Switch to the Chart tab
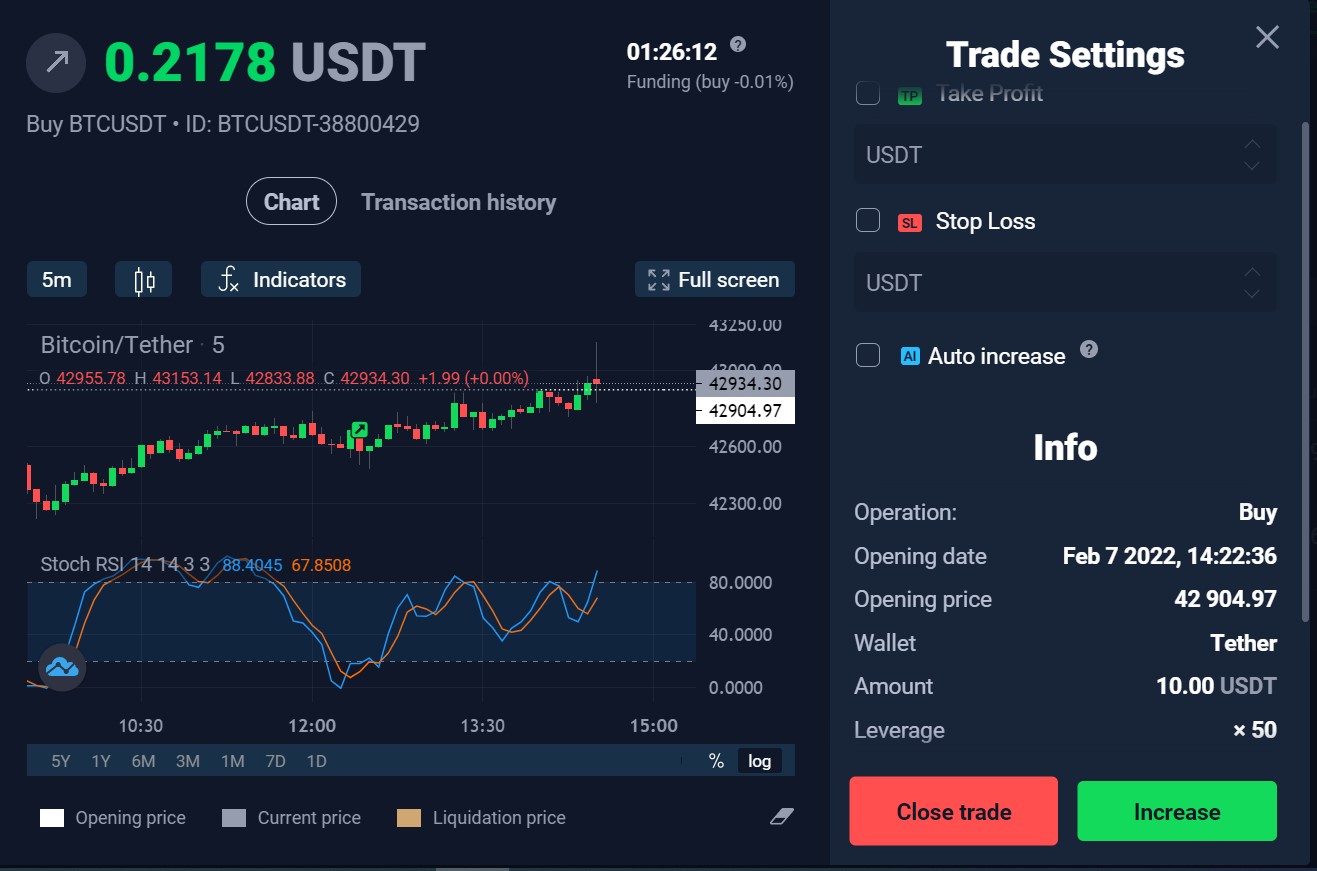Screen dimensions: 1317x871 [x=291, y=202]
